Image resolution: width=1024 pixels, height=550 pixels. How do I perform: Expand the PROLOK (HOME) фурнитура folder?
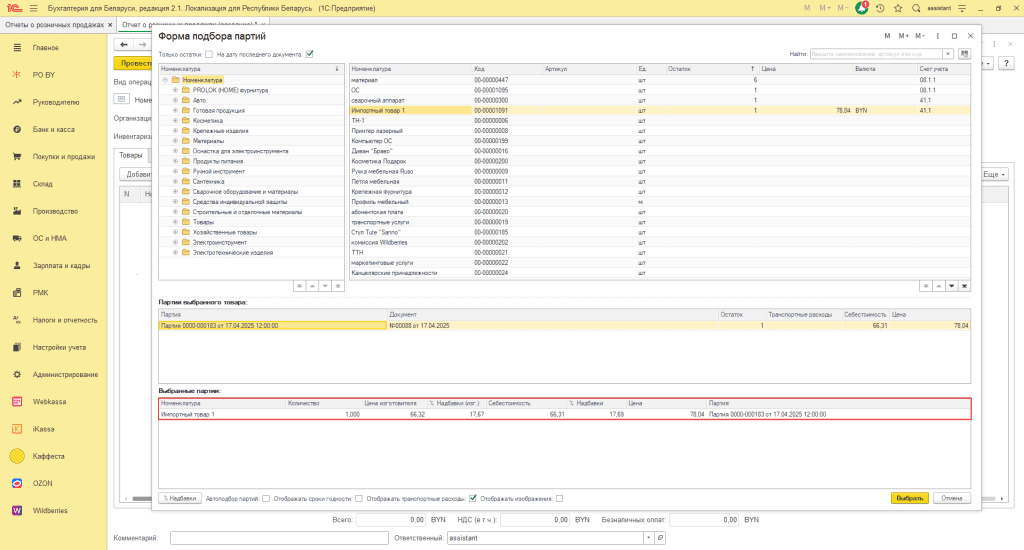[x=175, y=90]
